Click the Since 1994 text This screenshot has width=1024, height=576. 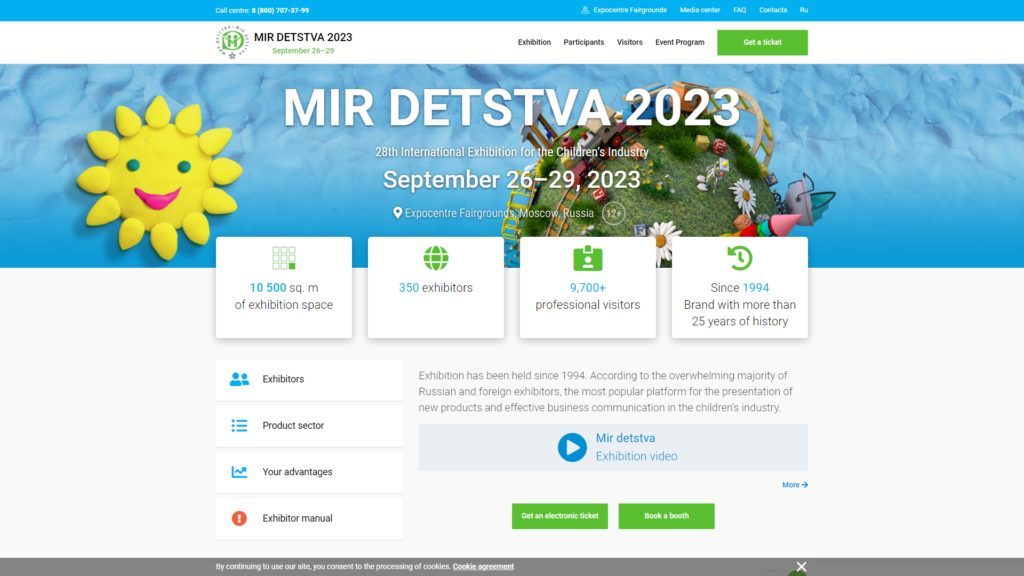click(740, 288)
